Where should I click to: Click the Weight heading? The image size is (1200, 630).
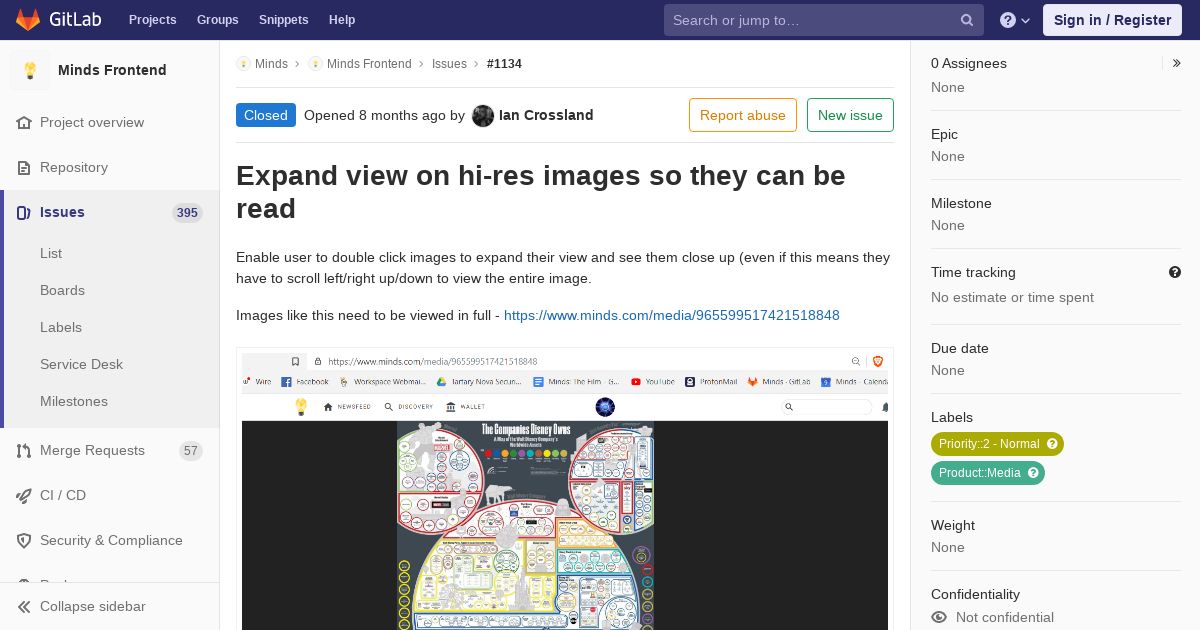pyautogui.click(x=953, y=525)
